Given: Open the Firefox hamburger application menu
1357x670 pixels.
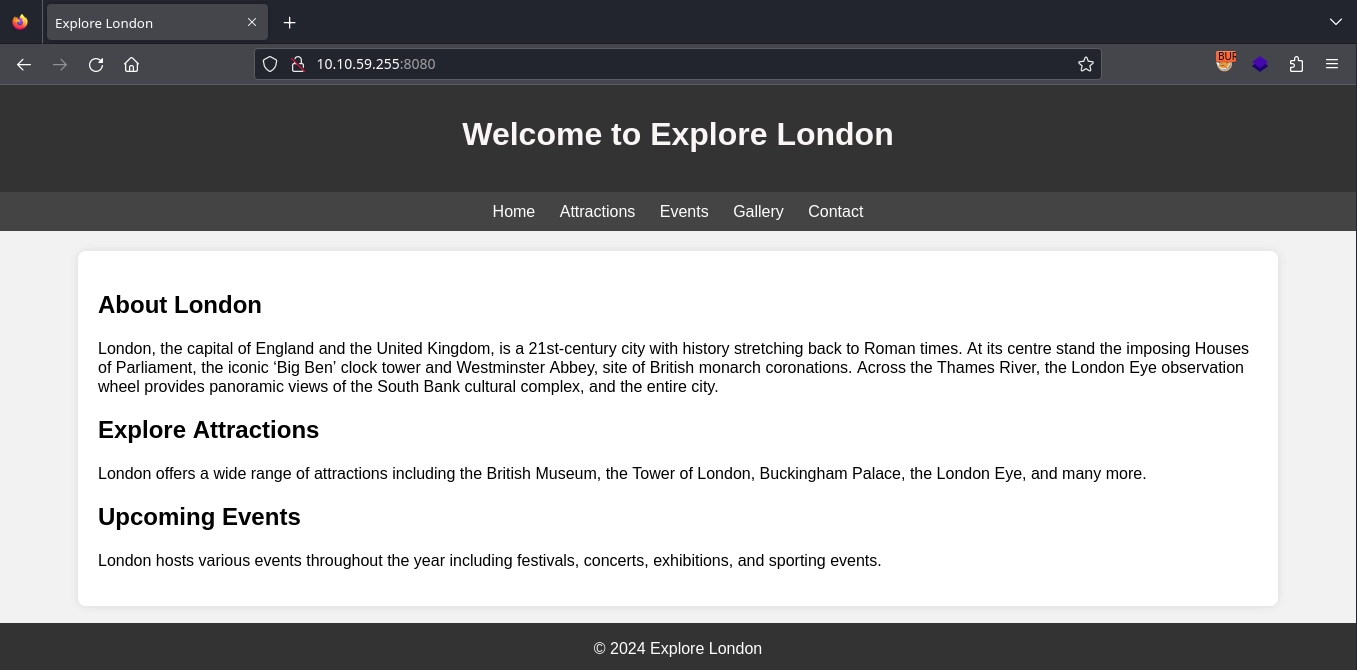Looking at the screenshot, I should click(x=1332, y=64).
